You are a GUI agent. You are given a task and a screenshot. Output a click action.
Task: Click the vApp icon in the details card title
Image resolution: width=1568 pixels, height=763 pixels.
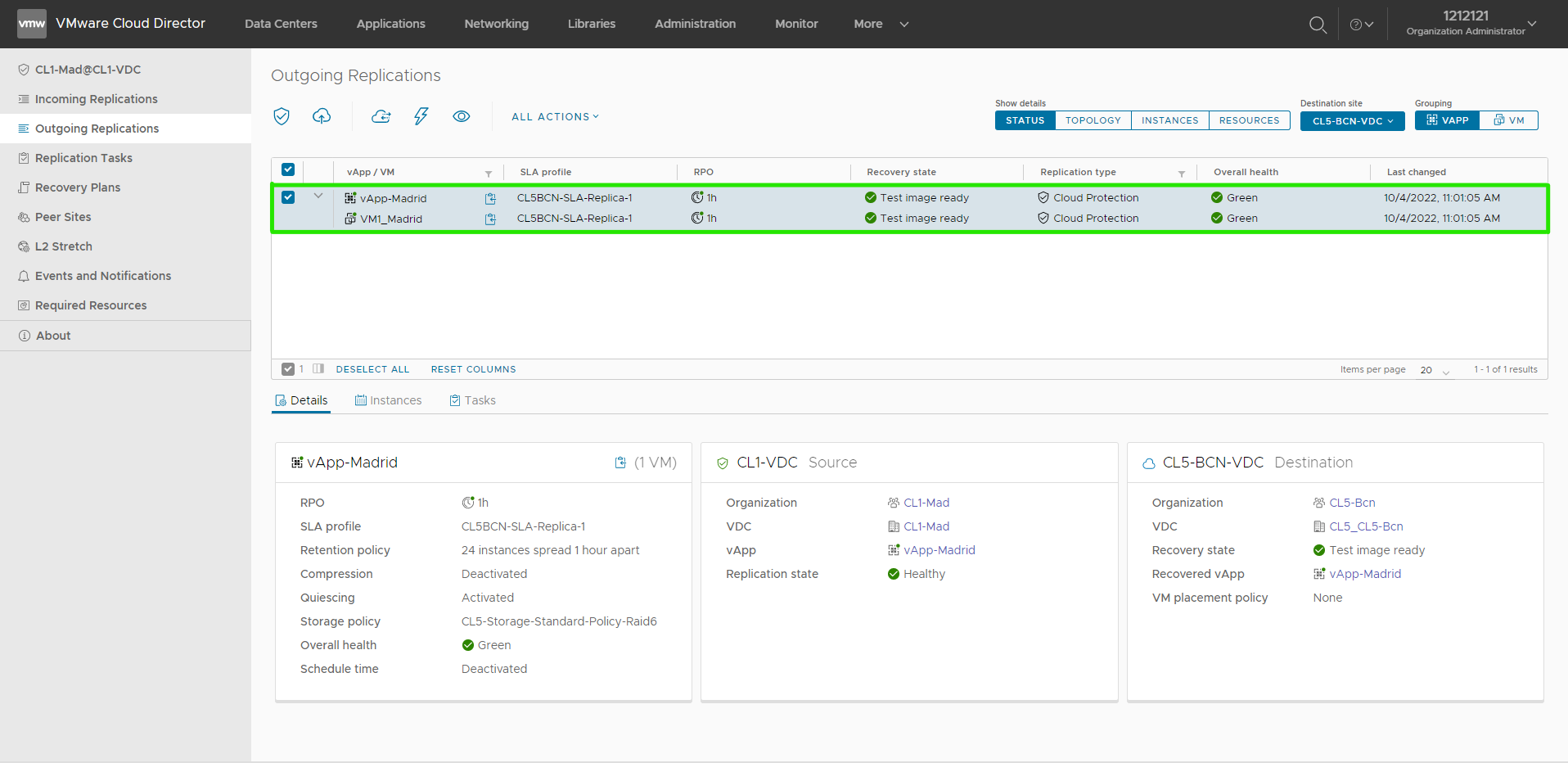point(297,463)
